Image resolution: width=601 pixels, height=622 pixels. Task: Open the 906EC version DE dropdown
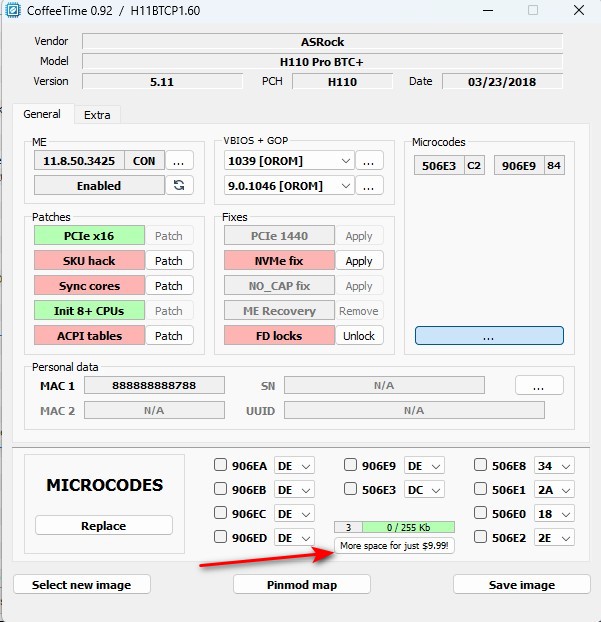[294, 514]
